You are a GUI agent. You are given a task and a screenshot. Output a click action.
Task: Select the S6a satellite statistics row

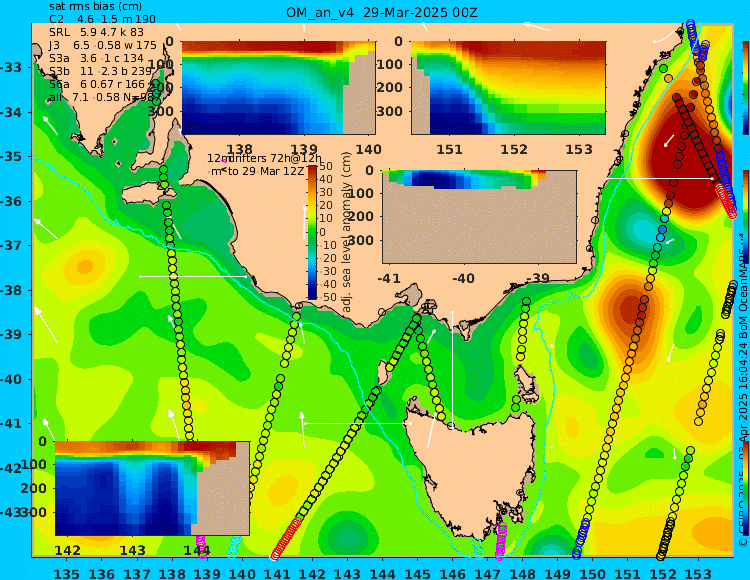97,84
